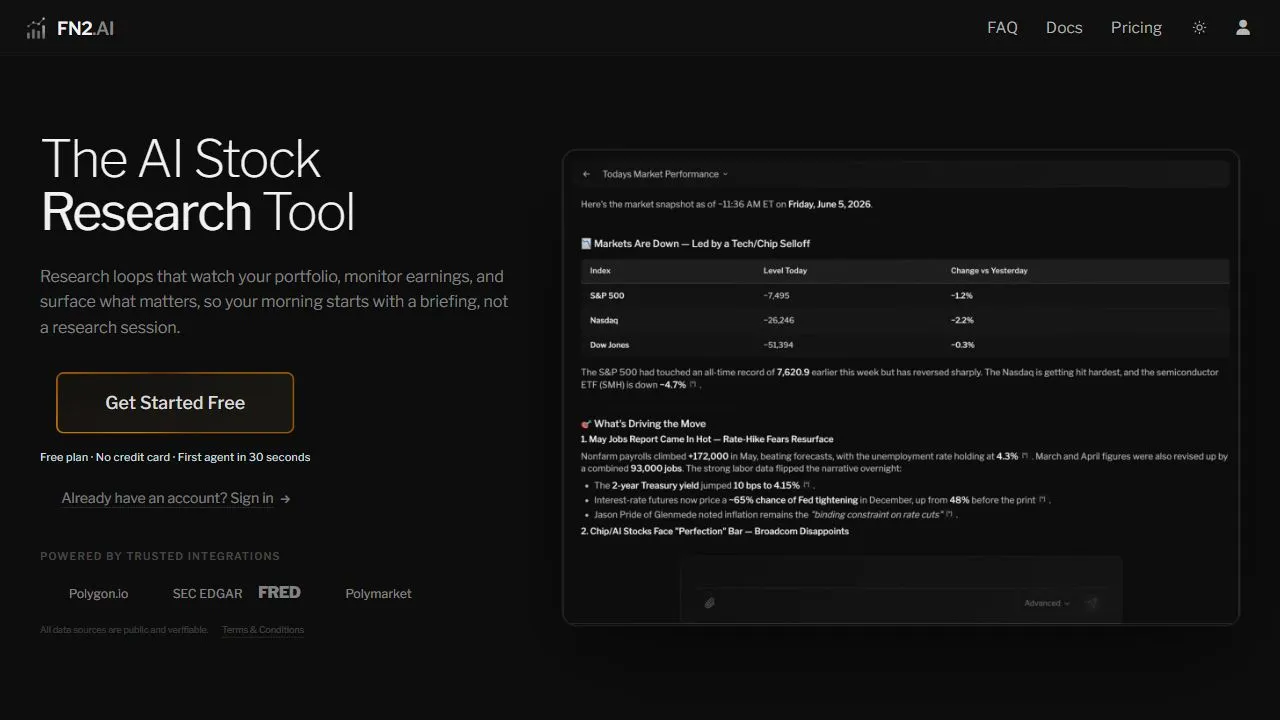Click the Get Started Free button

[x=175, y=403]
